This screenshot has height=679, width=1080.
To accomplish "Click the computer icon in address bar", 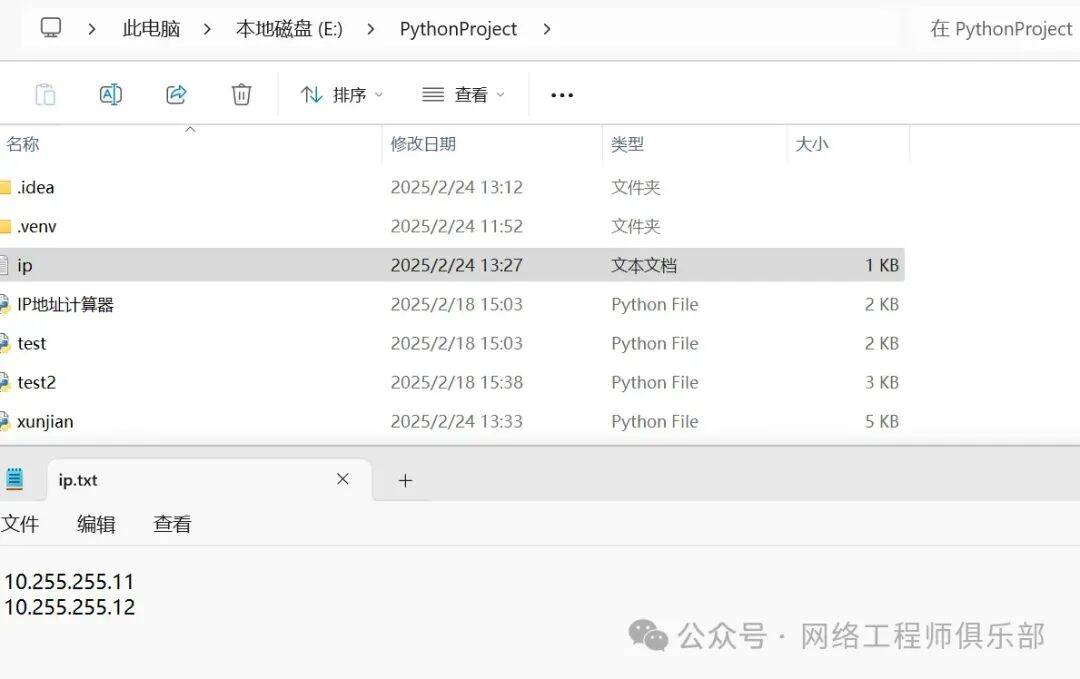I will pos(50,28).
